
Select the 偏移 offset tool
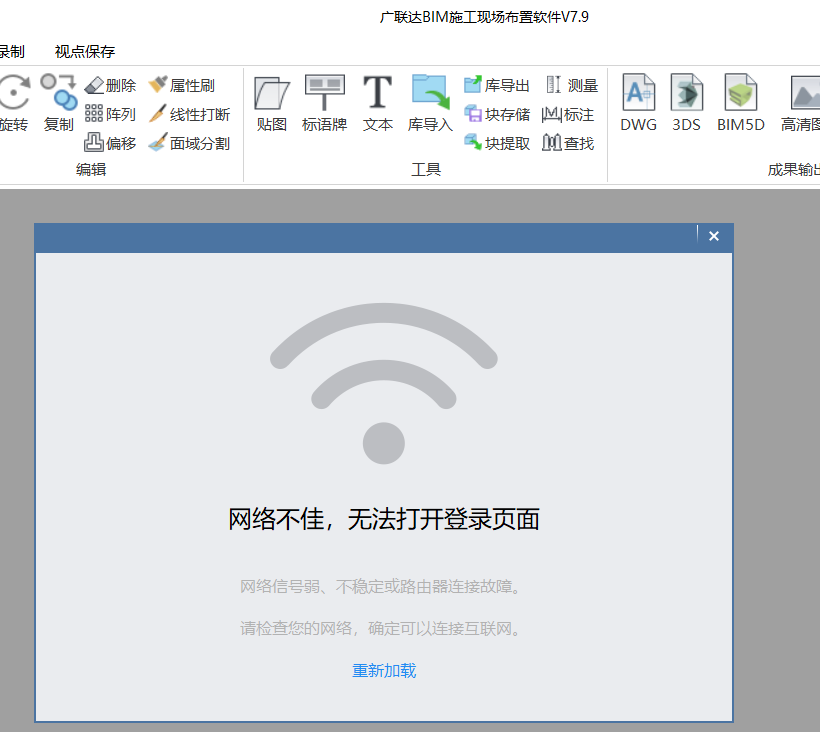[110, 143]
